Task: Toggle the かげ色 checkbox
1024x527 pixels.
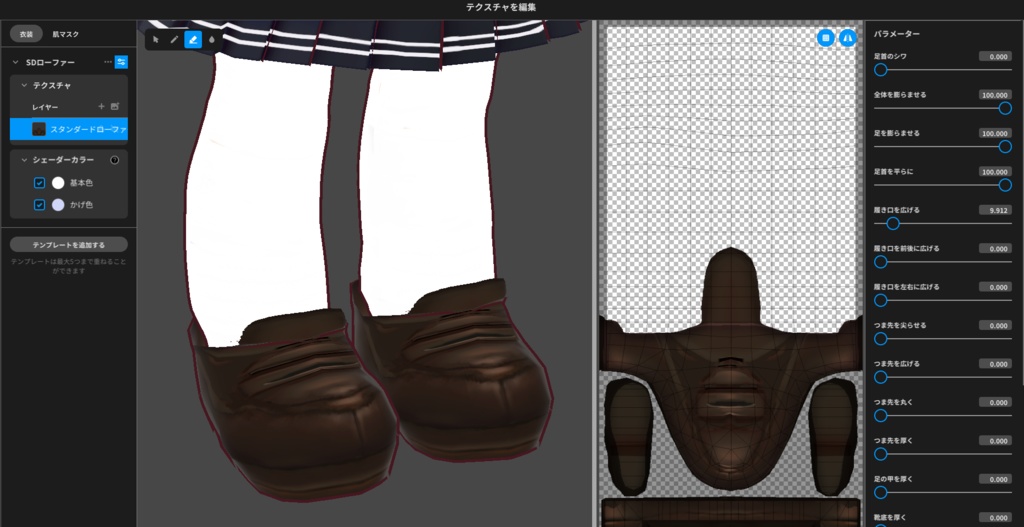Action: coord(39,205)
